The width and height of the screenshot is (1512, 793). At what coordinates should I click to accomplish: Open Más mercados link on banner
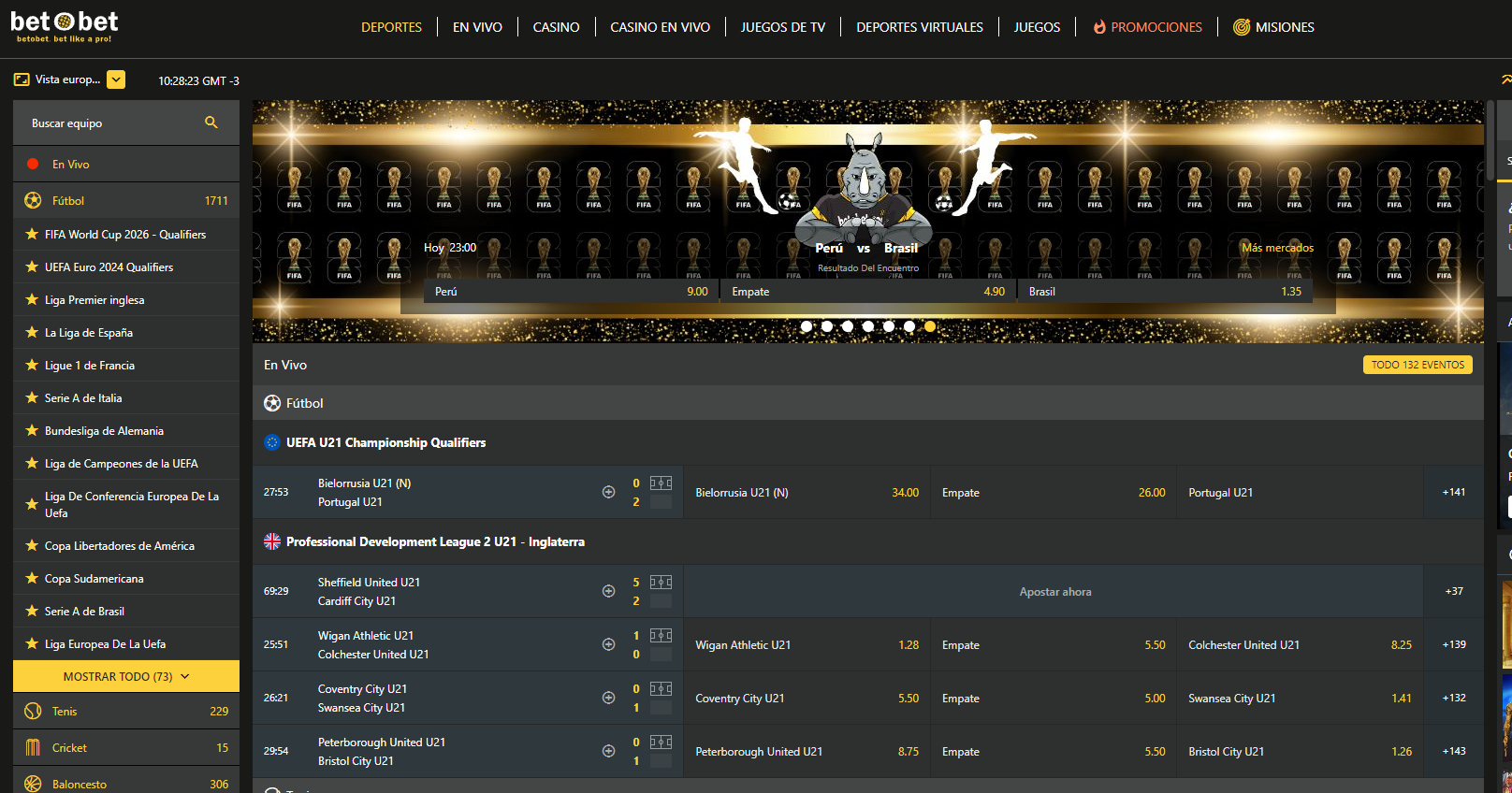tap(1277, 248)
